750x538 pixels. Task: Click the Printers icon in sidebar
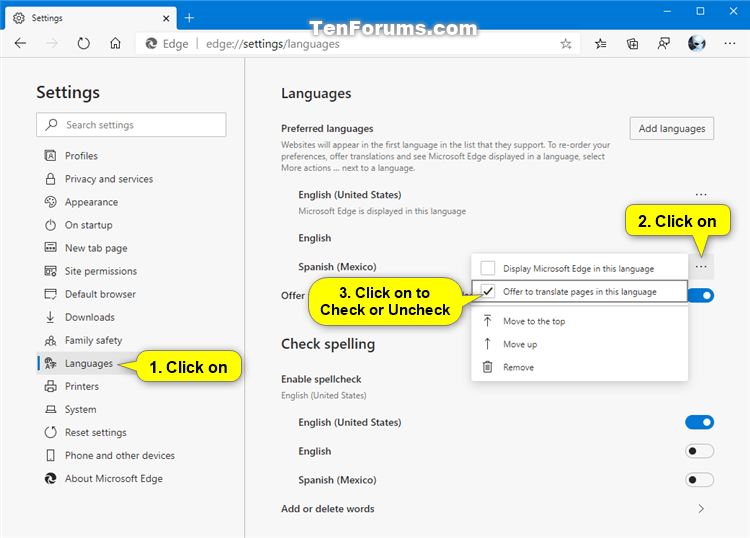point(50,386)
